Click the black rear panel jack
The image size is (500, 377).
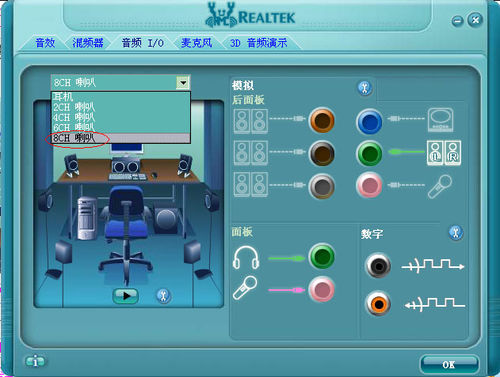(x=322, y=154)
